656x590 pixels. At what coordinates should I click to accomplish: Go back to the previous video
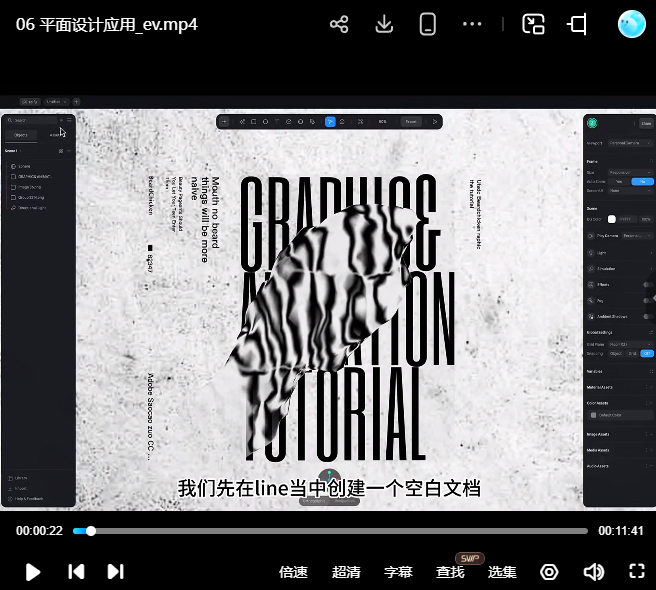76,572
